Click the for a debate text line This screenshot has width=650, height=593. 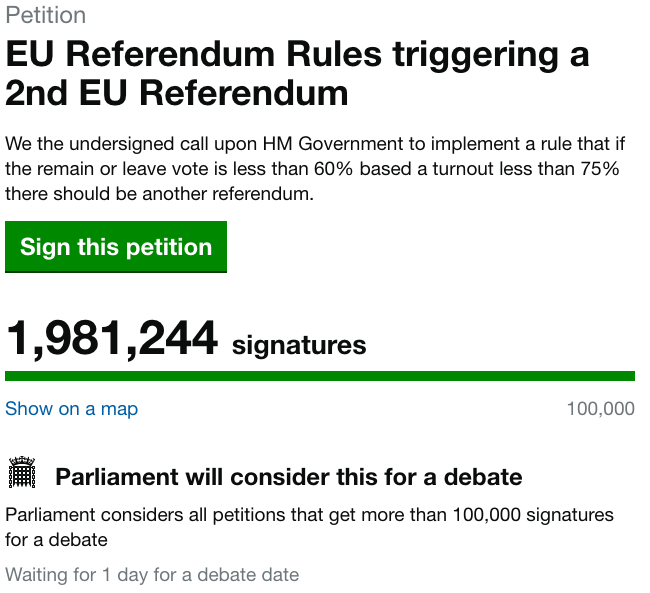pos(56,540)
